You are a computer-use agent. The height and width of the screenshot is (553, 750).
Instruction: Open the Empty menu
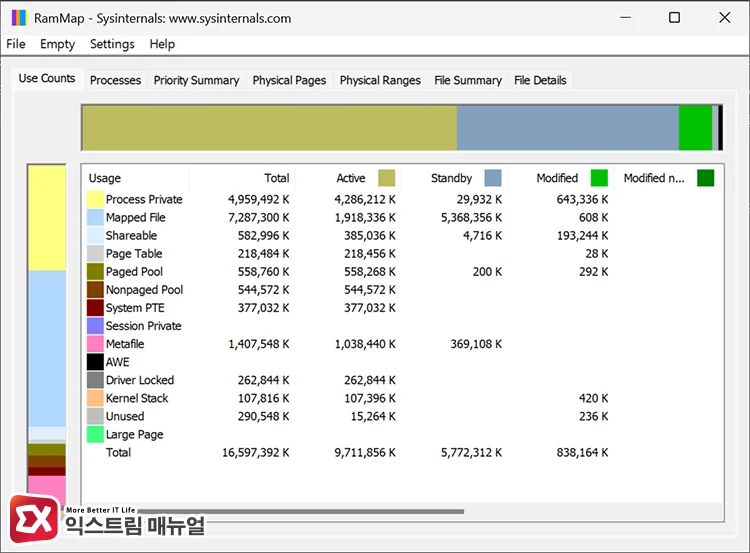tap(57, 44)
